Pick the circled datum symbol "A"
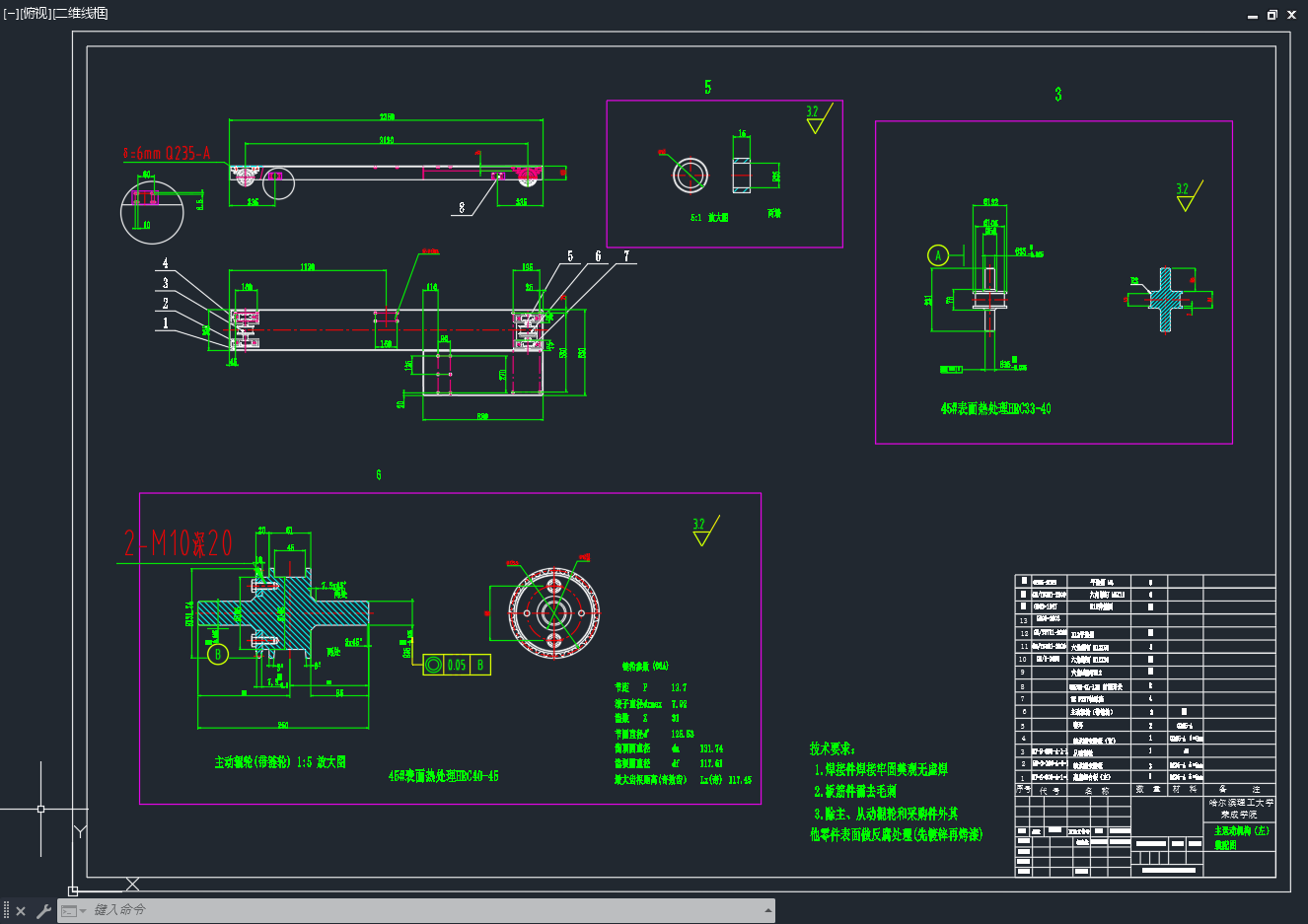This screenshot has width=1308, height=924. pyautogui.click(x=938, y=255)
